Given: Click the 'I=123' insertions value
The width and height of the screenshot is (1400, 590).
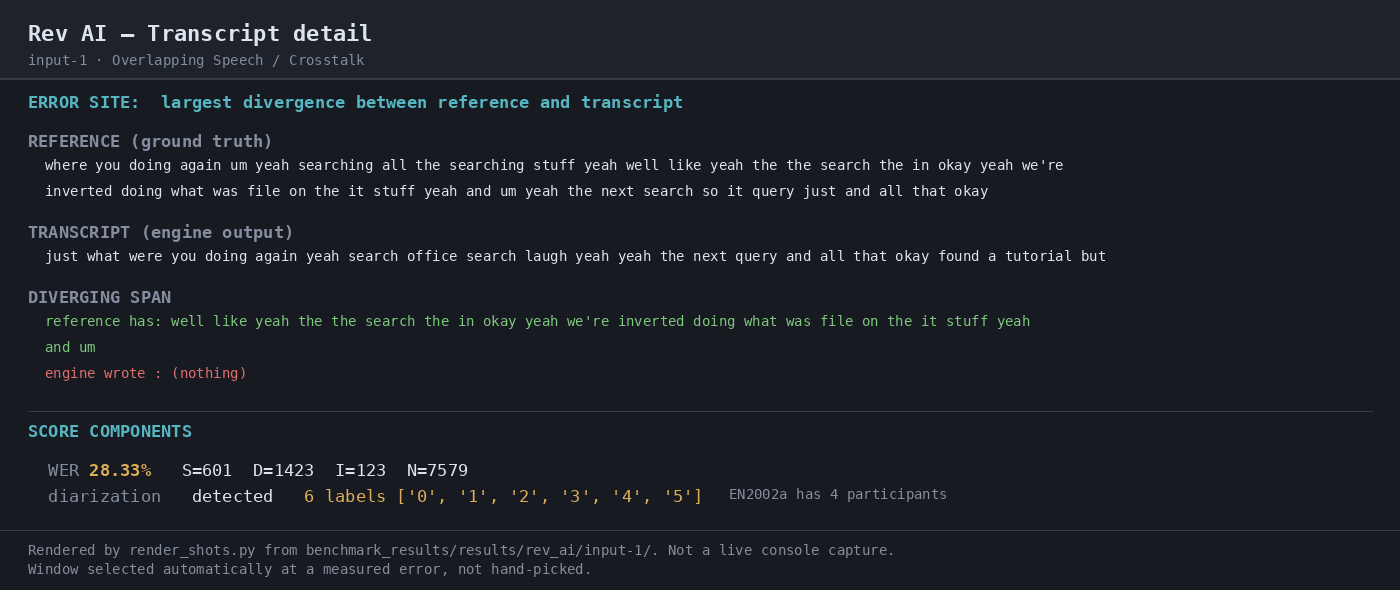Looking at the screenshot, I should 360,471.
